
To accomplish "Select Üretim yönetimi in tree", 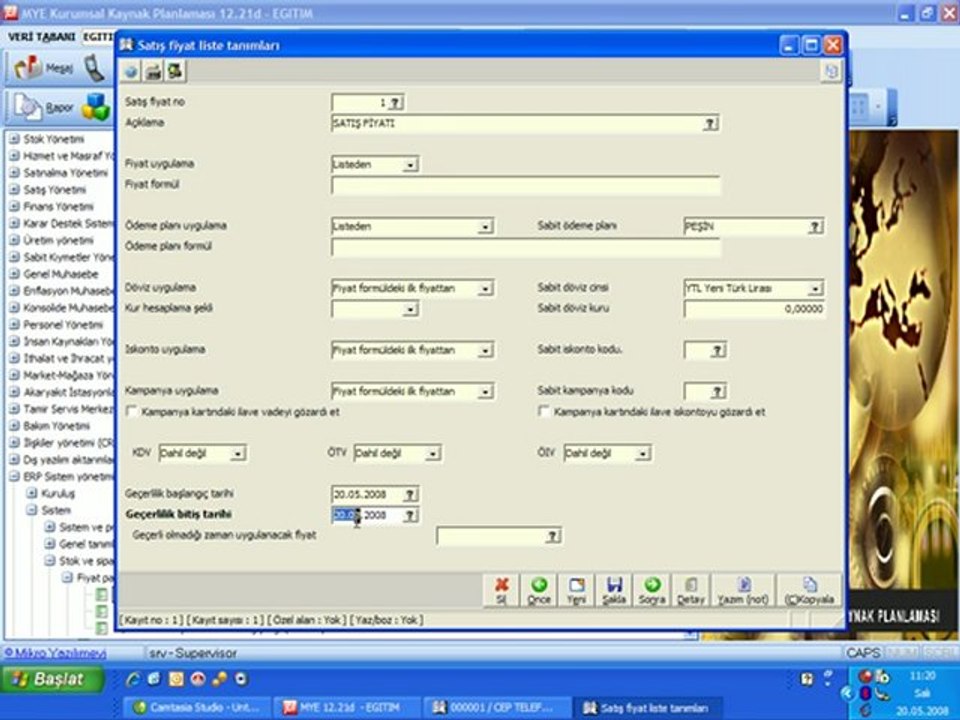I will pyautogui.click(x=58, y=241).
